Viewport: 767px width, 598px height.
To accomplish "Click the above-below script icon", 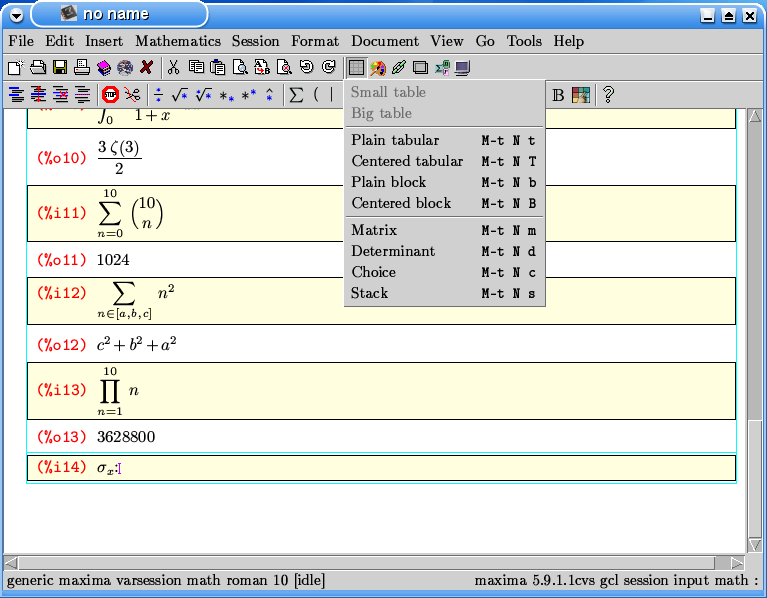I will (x=269, y=94).
